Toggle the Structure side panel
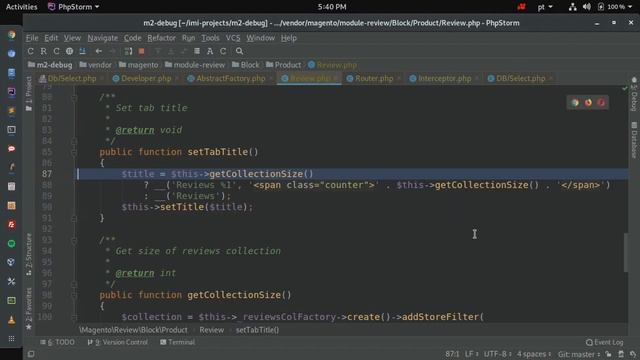Image resolution: width=640 pixels, height=360 pixels. pyautogui.click(x=29, y=255)
